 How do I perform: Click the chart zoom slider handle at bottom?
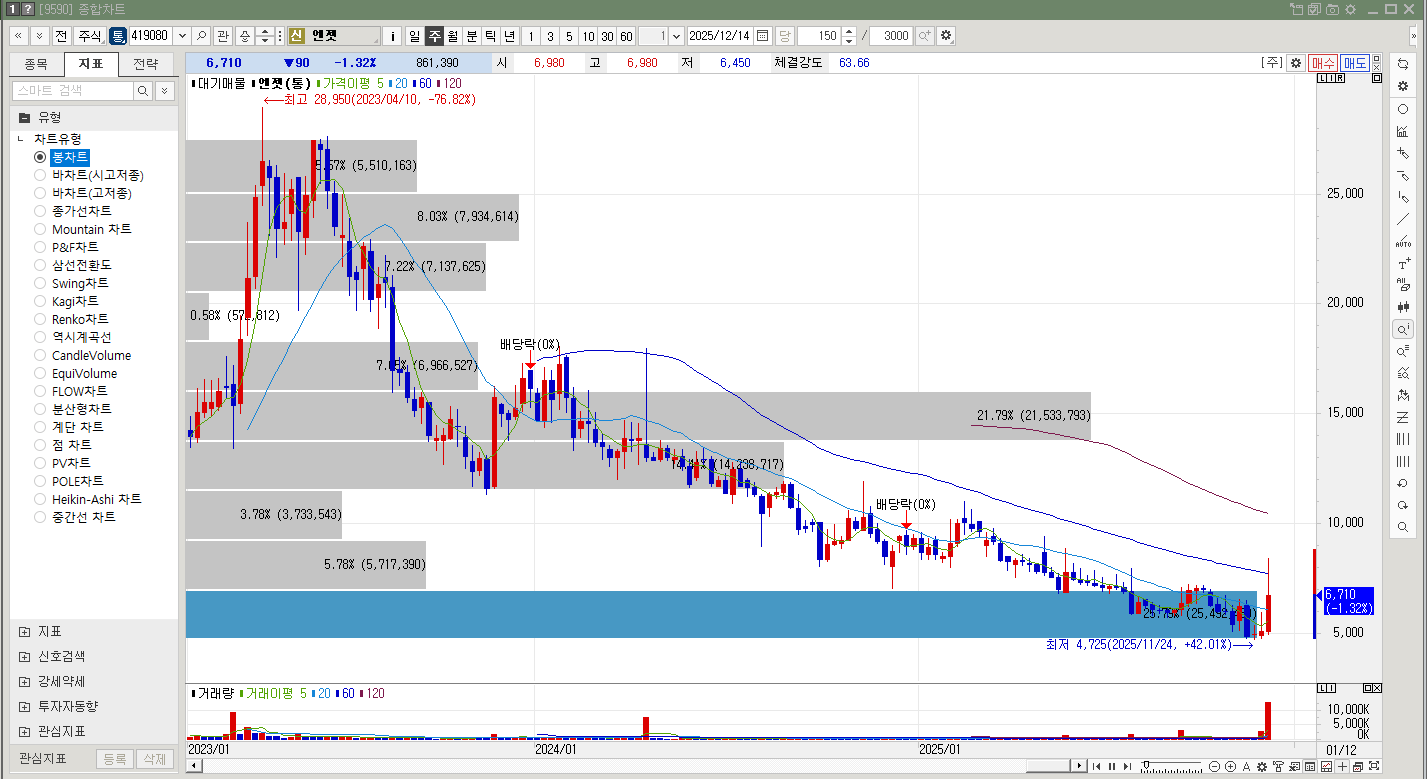click(x=1146, y=766)
